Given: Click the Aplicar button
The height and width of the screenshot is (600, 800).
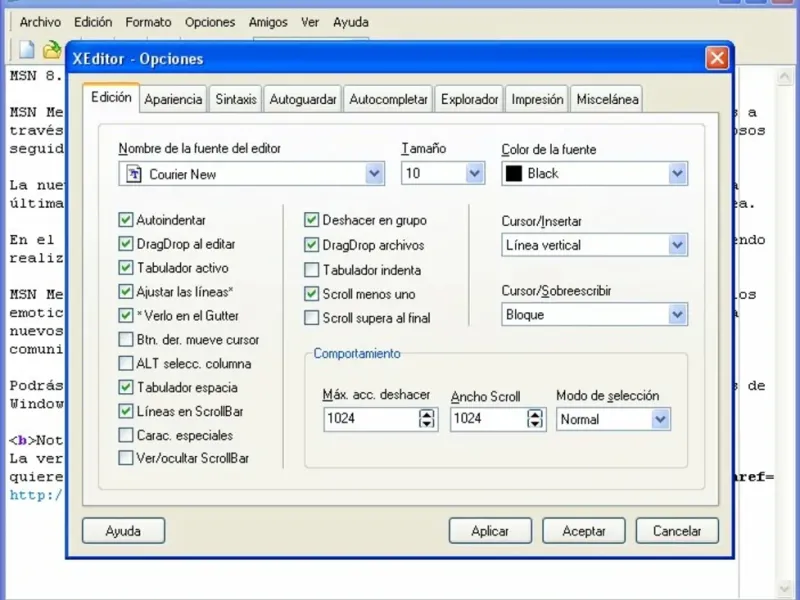Looking at the screenshot, I should coord(490,531).
